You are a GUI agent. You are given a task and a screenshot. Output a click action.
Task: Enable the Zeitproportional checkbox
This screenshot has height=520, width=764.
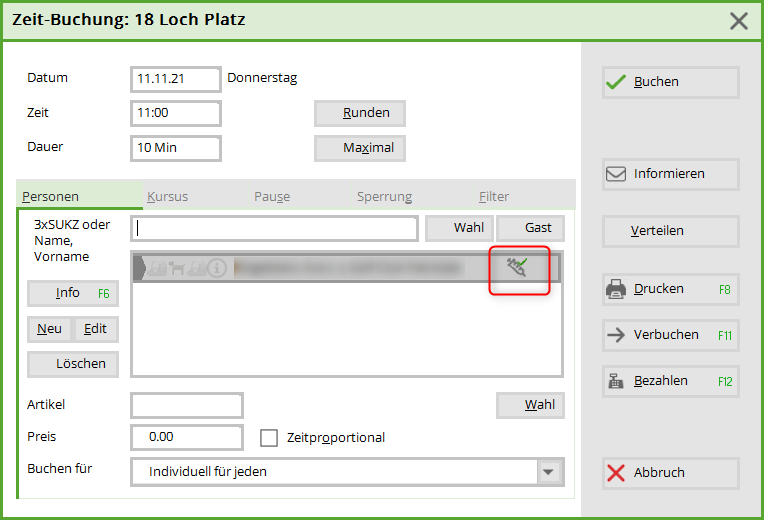pos(269,438)
